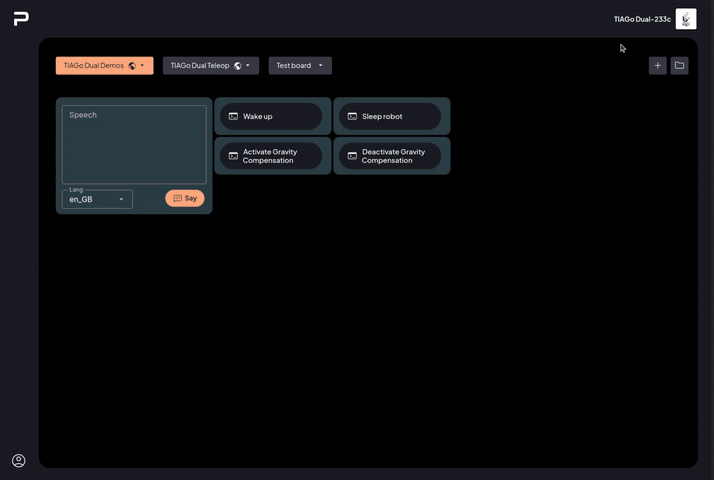
Task: Focus the Speech text input area
Action: (134, 145)
